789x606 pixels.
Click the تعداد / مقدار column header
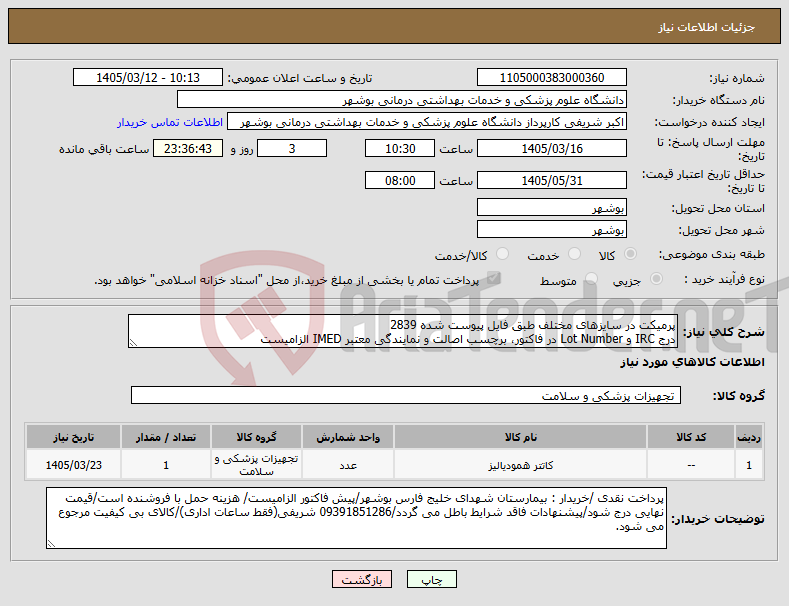coord(166,437)
